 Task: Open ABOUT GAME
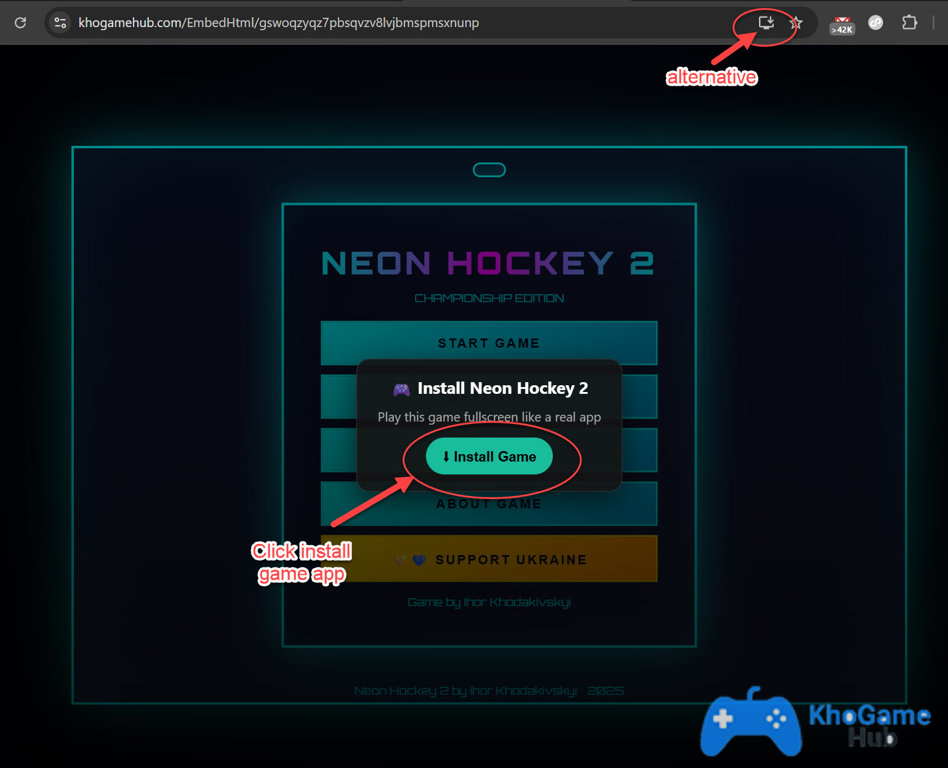488,504
